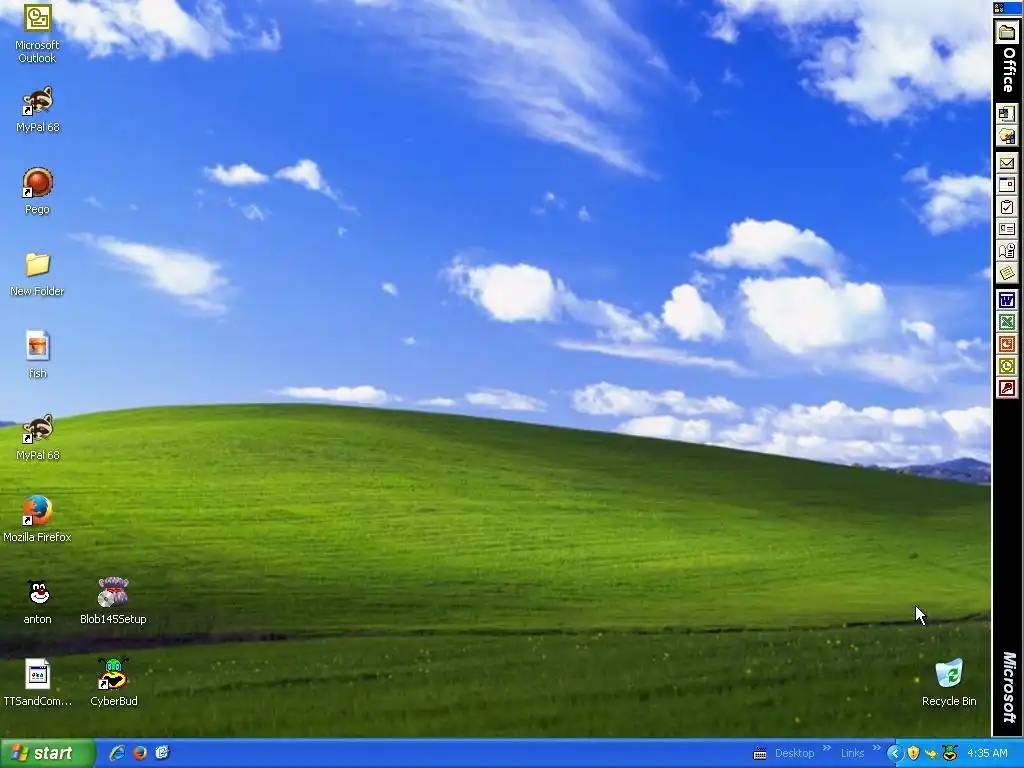Click the Windows Security Alerts shield tray icon

[913, 754]
